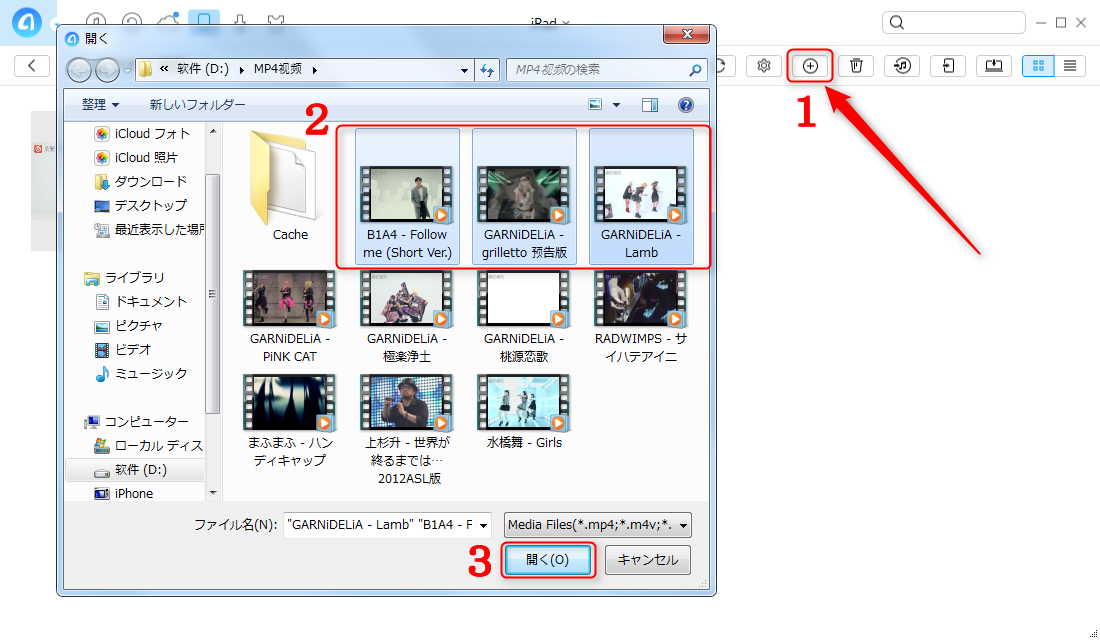This screenshot has height=640, width=1100.
Task: Select まふまふ - ハンディキャップ video
Action: tap(290, 421)
